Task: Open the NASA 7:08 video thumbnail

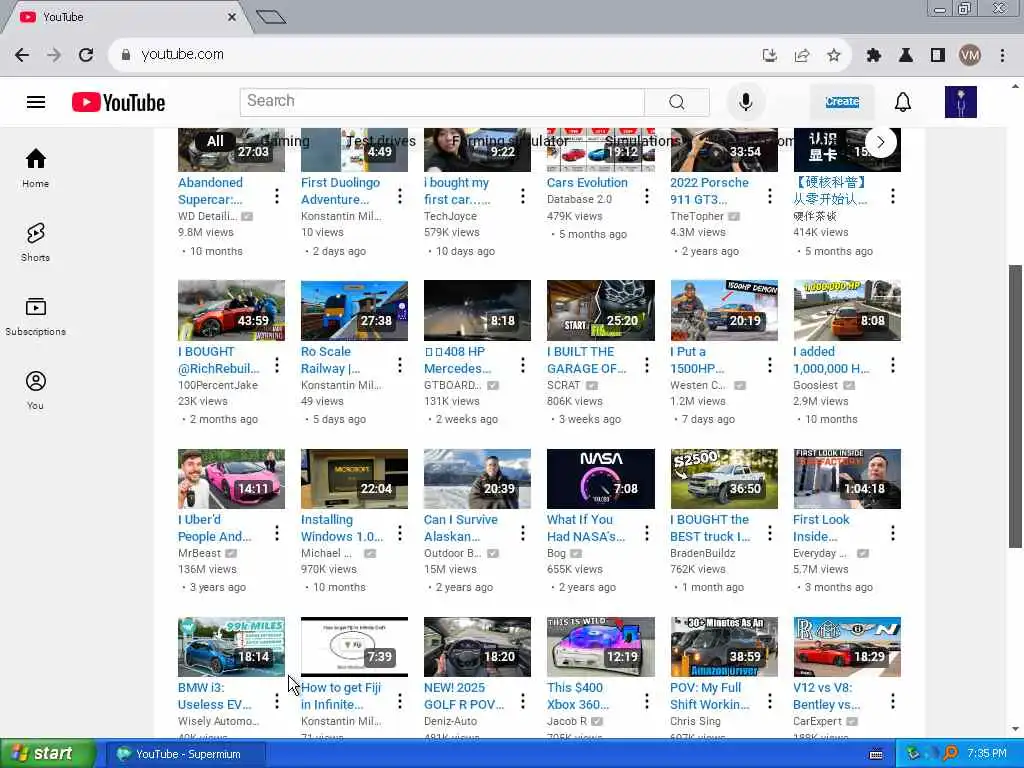Action: [601, 479]
